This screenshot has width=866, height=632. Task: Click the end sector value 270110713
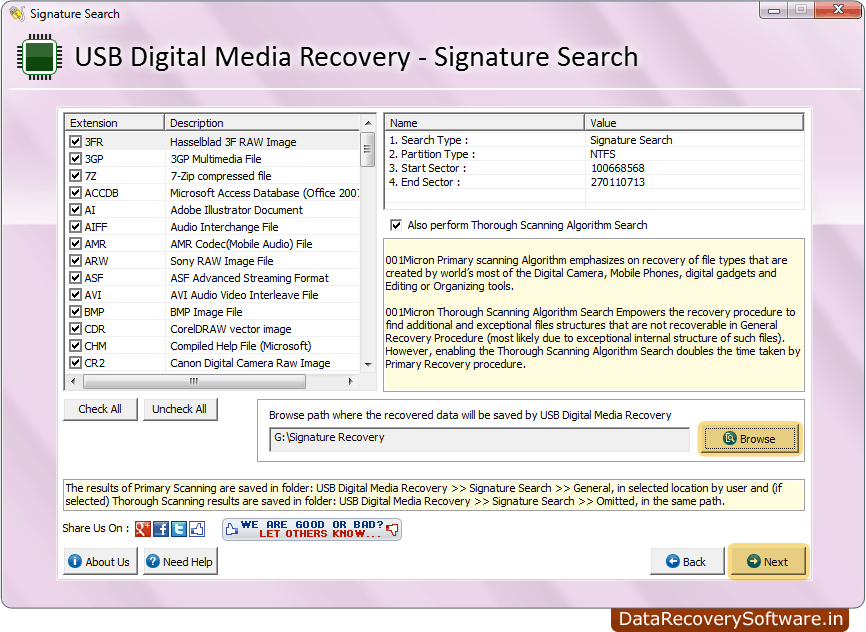[617, 182]
